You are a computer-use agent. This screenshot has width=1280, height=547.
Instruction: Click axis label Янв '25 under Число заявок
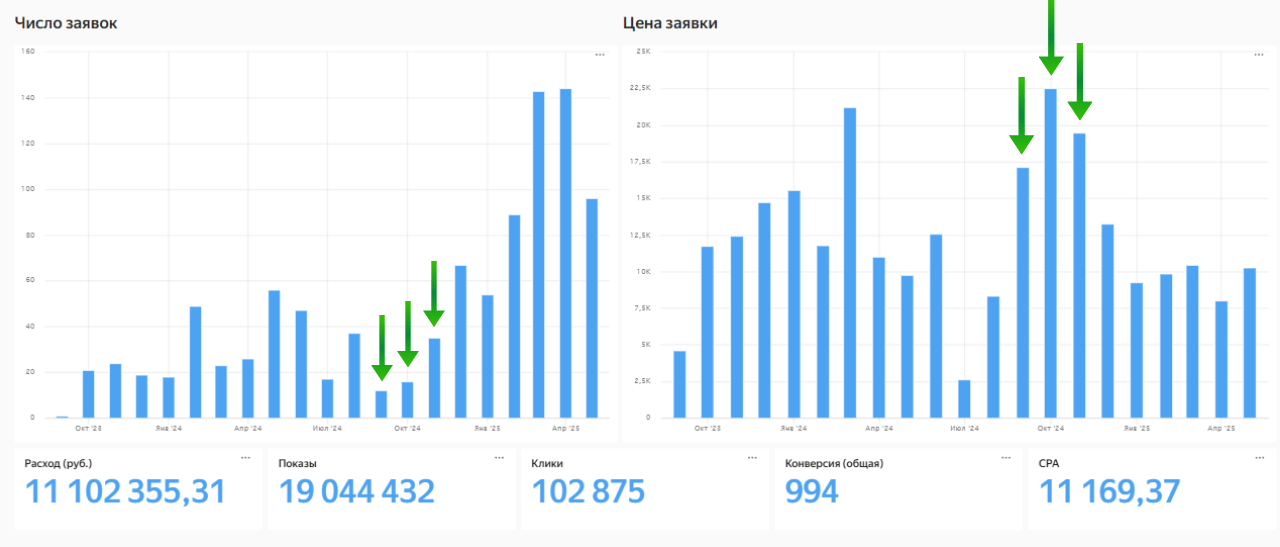coord(488,428)
